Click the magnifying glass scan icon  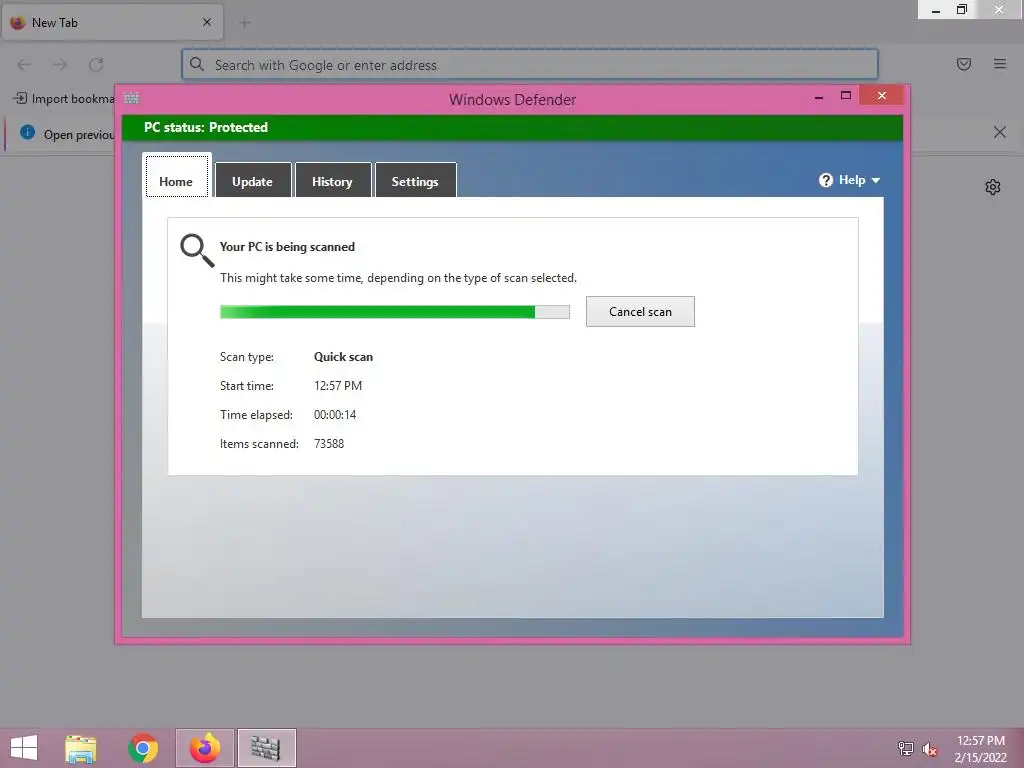[x=197, y=251]
